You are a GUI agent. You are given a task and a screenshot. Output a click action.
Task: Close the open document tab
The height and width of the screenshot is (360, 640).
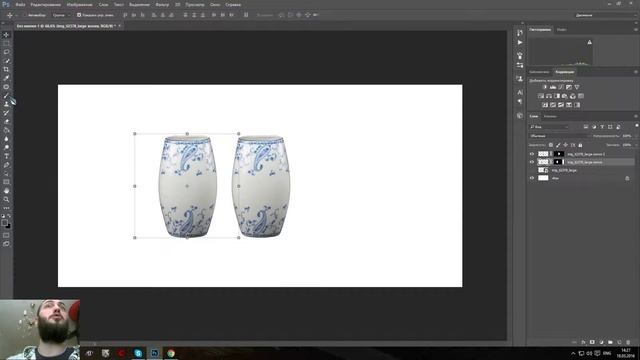coord(120,26)
